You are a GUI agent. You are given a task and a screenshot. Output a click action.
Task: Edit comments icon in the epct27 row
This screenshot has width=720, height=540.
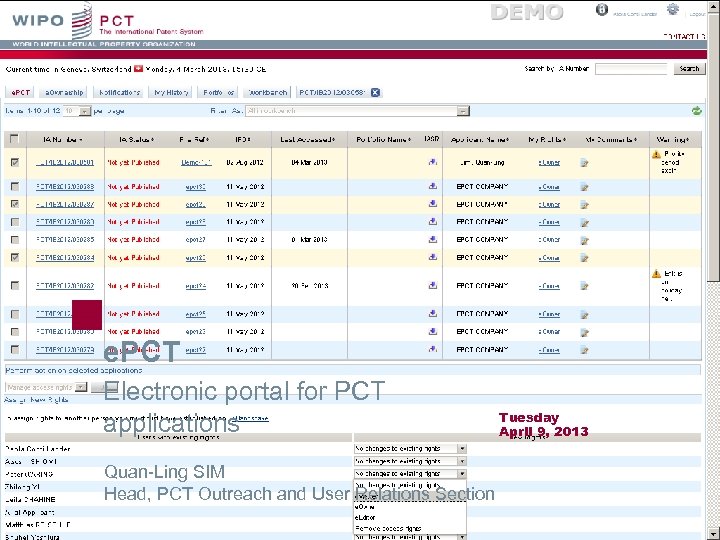click(584, 240)
